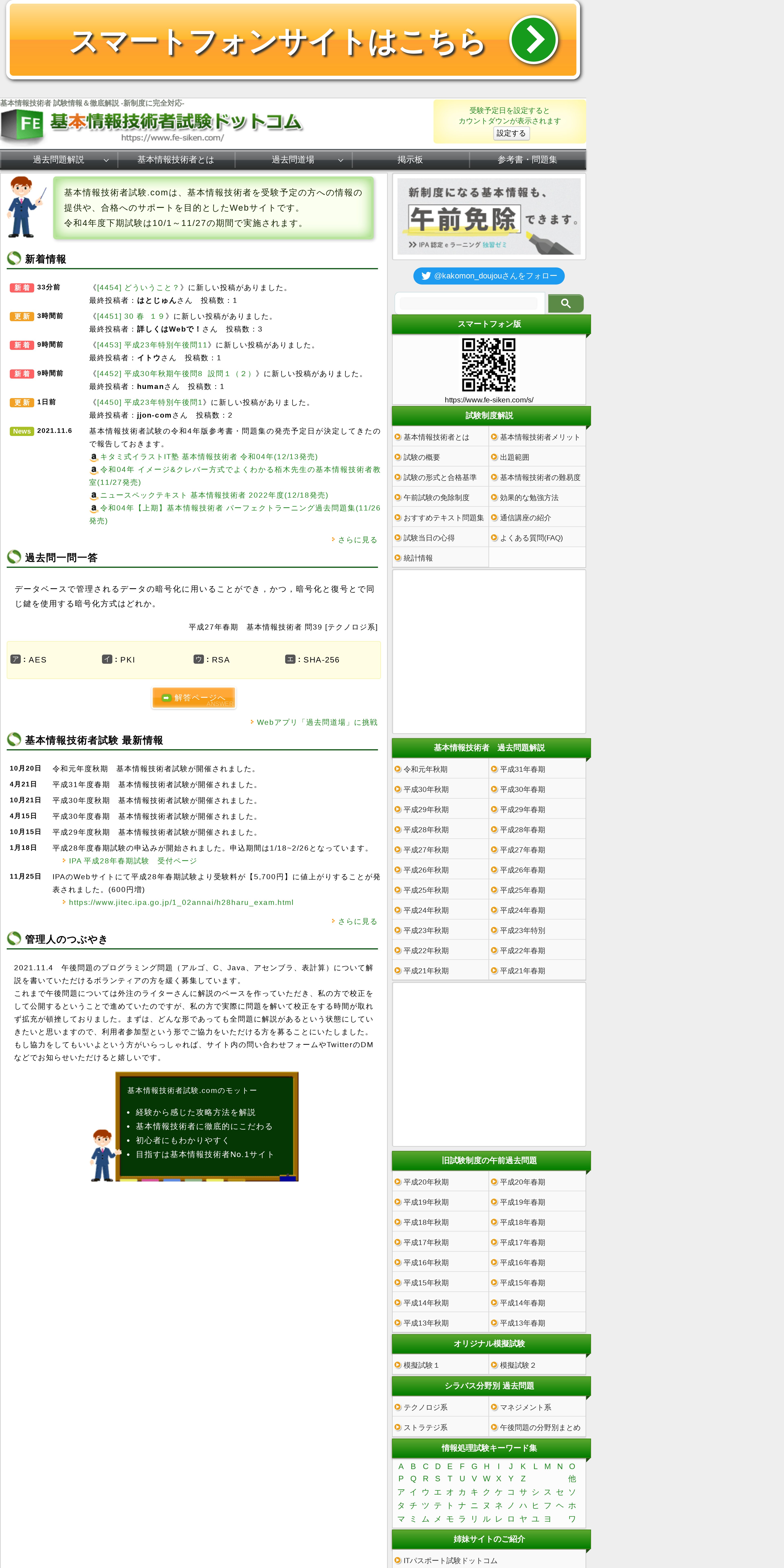The height and width of the screenshot is (1568, 784).
Task: Open keyword index letter A
Action: (x=401, y=1467)
